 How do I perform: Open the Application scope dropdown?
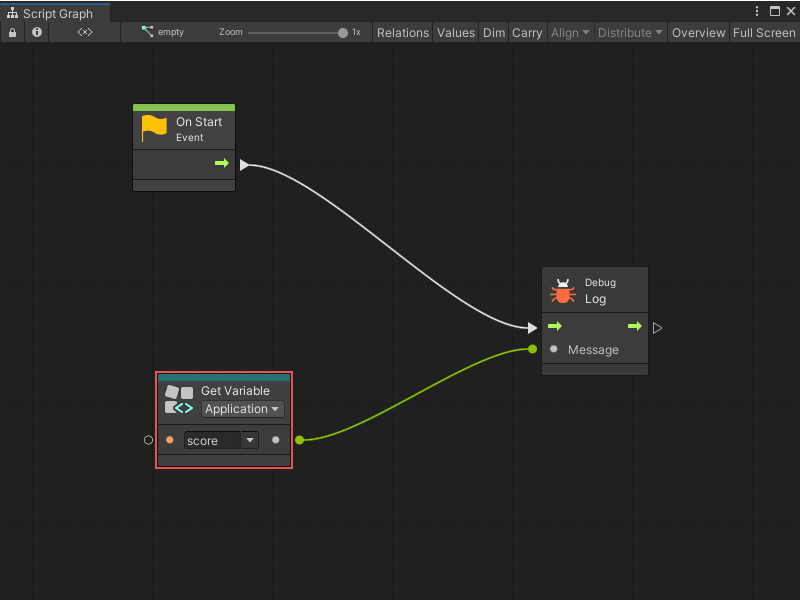click(x=242, y=409)
